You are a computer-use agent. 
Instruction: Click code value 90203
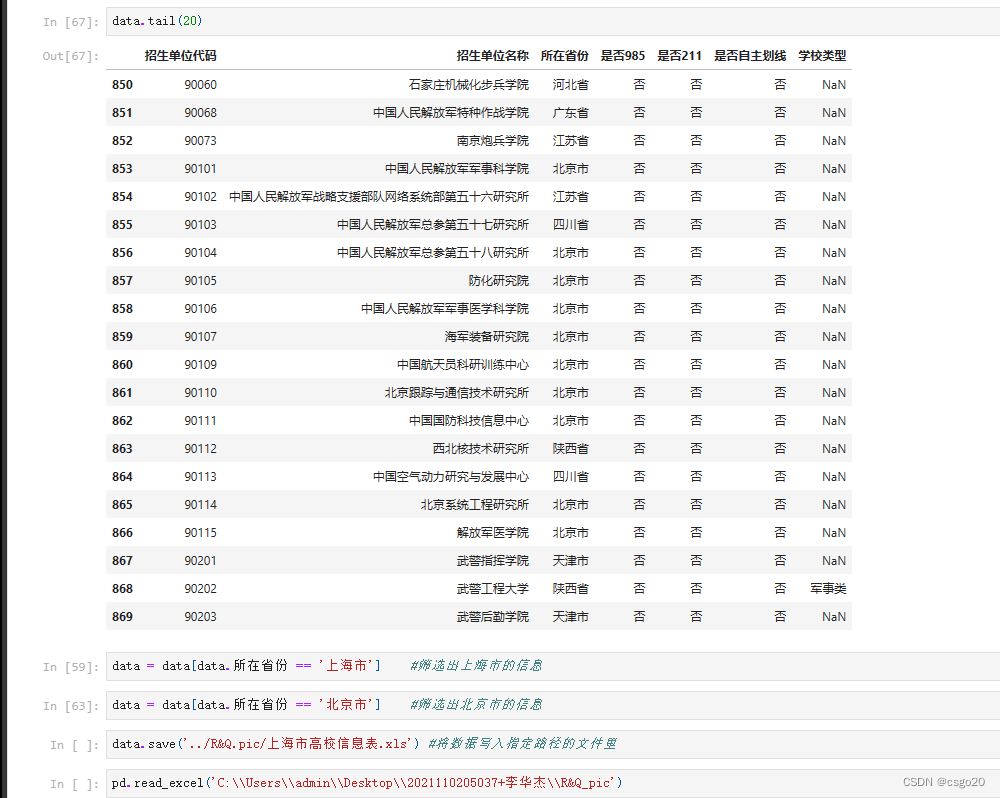pos(200,617)
